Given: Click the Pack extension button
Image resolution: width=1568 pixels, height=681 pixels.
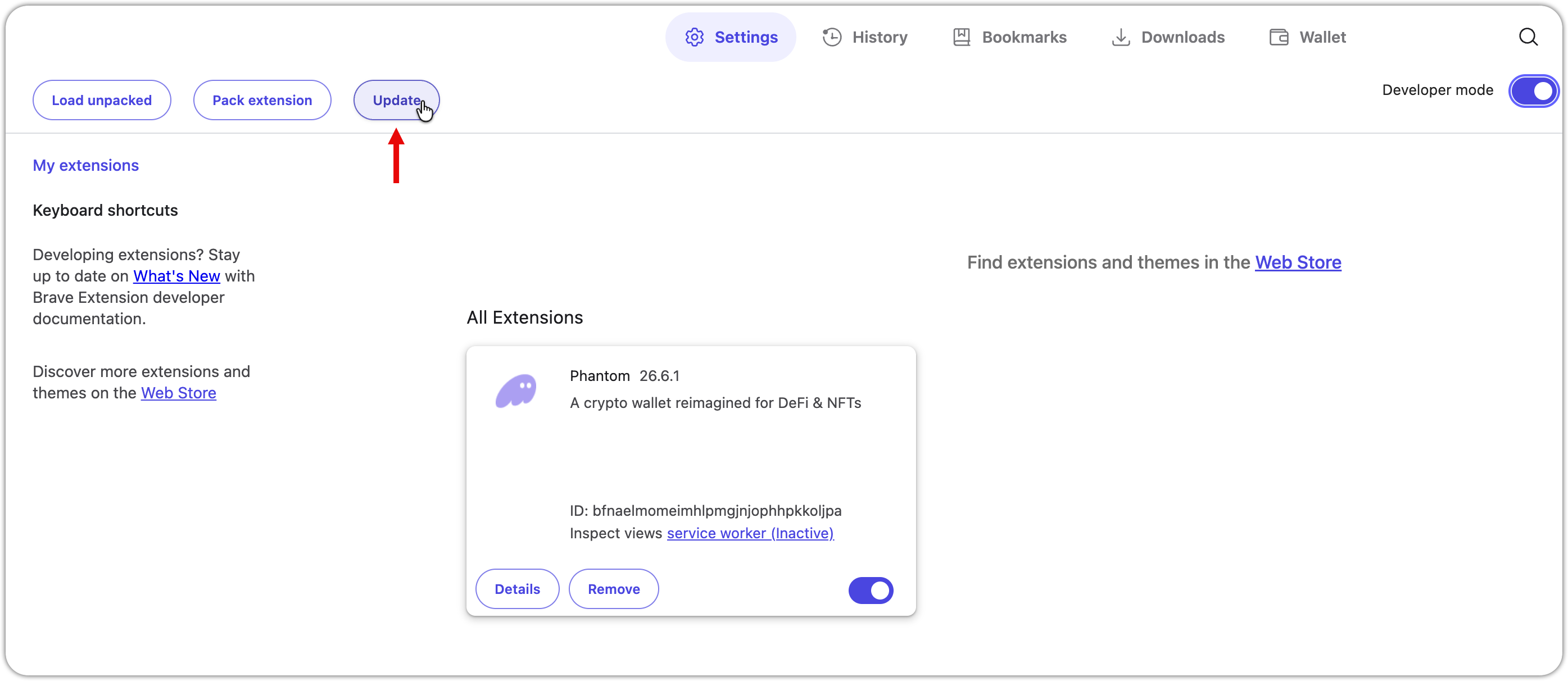Looking at the screenshot, I should tap(262, 101).
